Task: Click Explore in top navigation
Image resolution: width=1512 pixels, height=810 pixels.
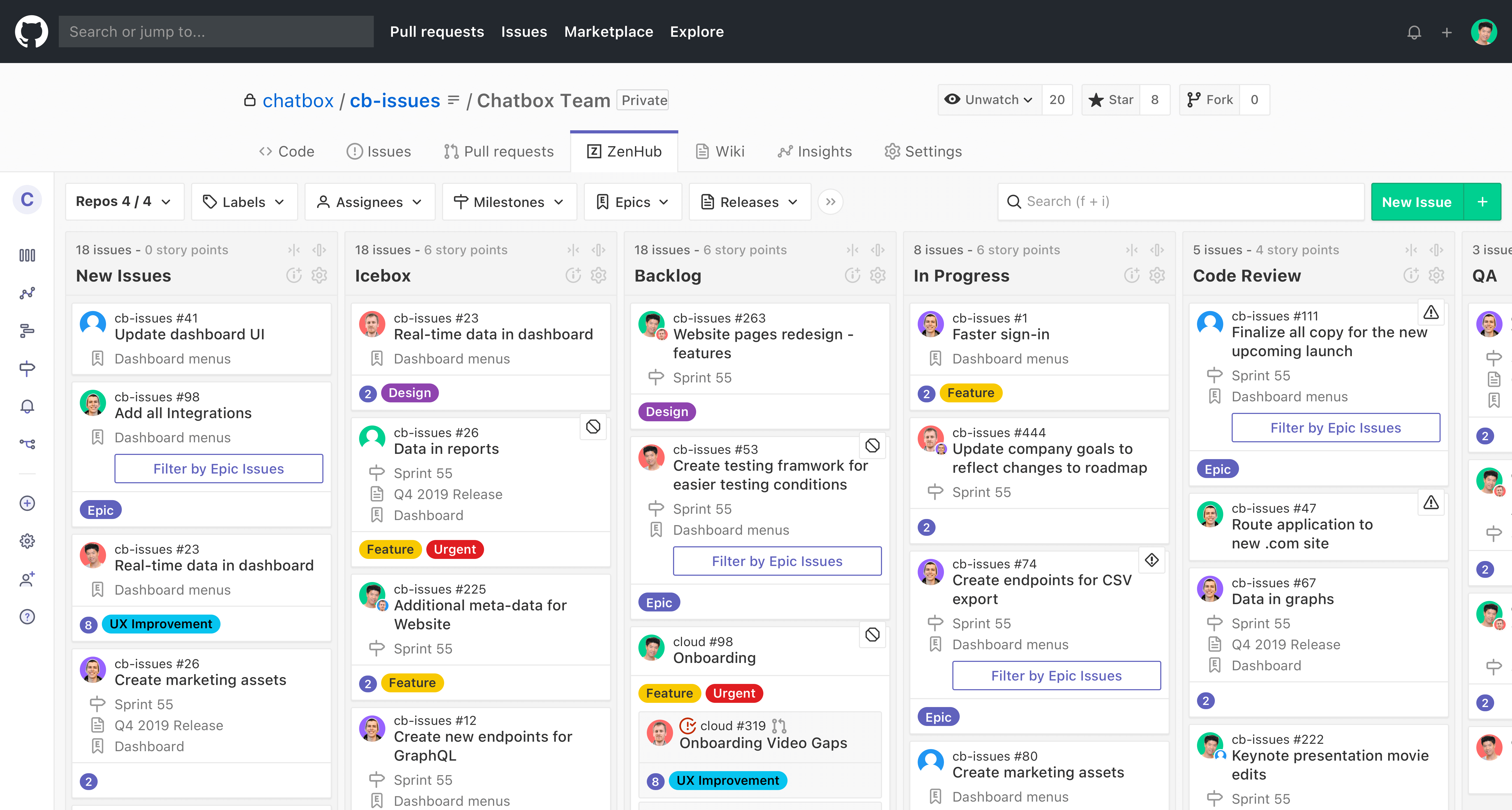Action: click(x=697, y=32)
